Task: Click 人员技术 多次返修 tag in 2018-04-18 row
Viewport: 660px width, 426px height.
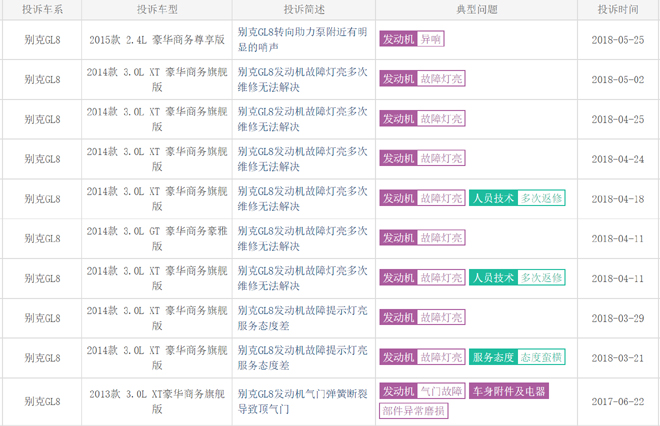Action: [517, 198]
